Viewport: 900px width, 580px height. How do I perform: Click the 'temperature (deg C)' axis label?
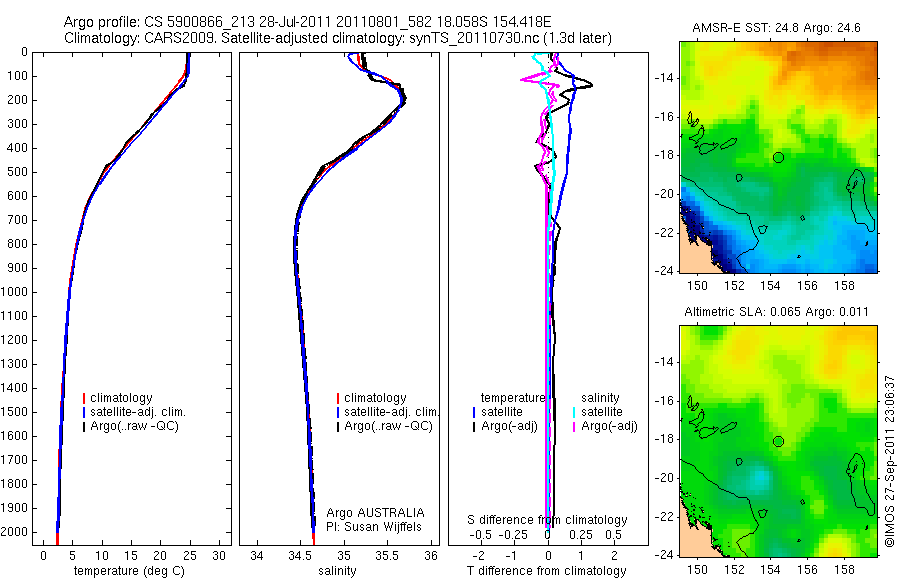(x=130, y=571)
